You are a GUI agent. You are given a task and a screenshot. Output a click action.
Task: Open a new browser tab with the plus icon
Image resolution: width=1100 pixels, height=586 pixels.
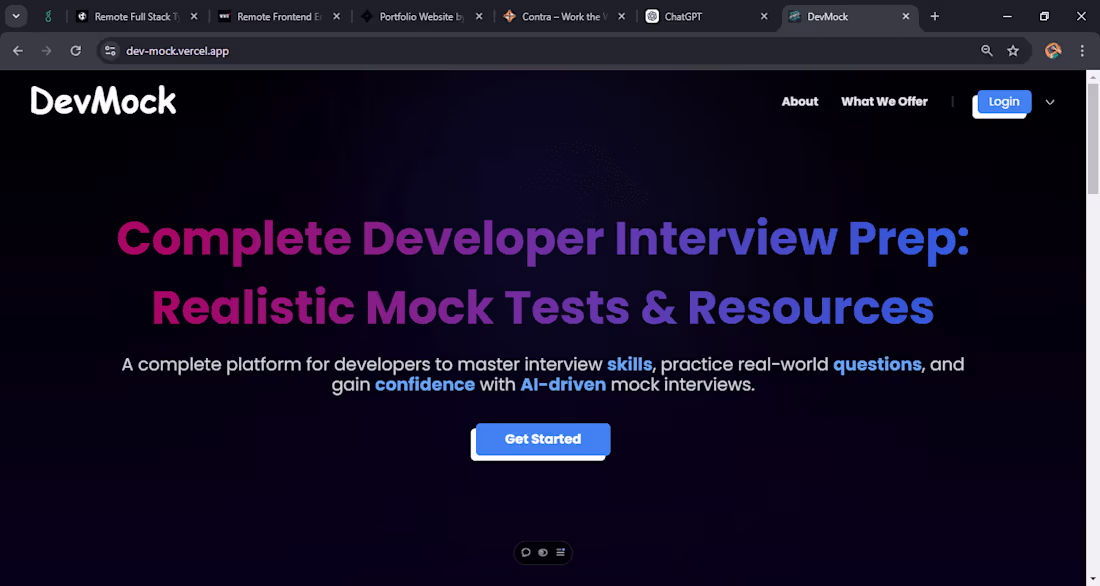click(x=934, y=16)
